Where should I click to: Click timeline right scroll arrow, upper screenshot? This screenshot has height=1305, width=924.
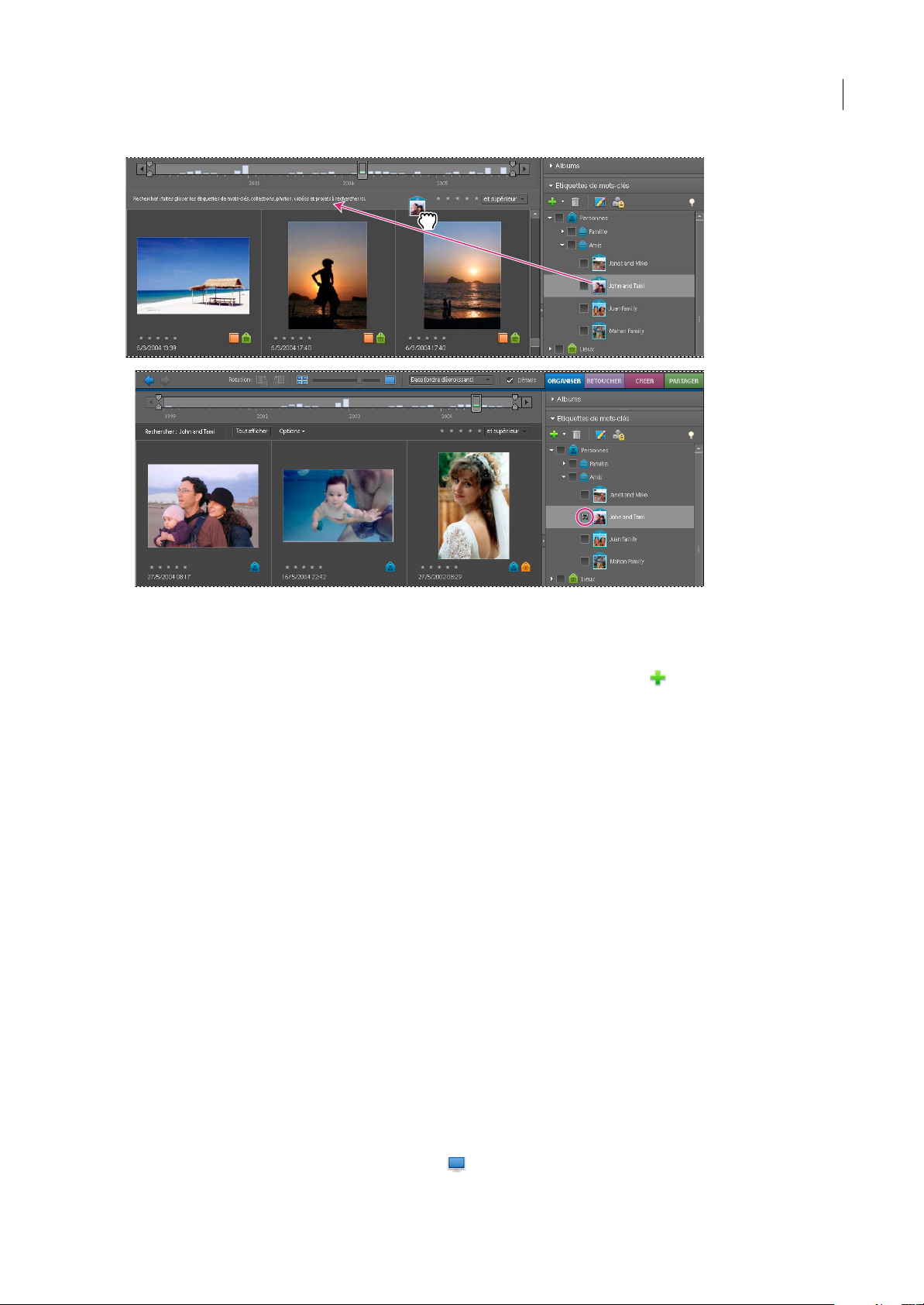[524, 168]
